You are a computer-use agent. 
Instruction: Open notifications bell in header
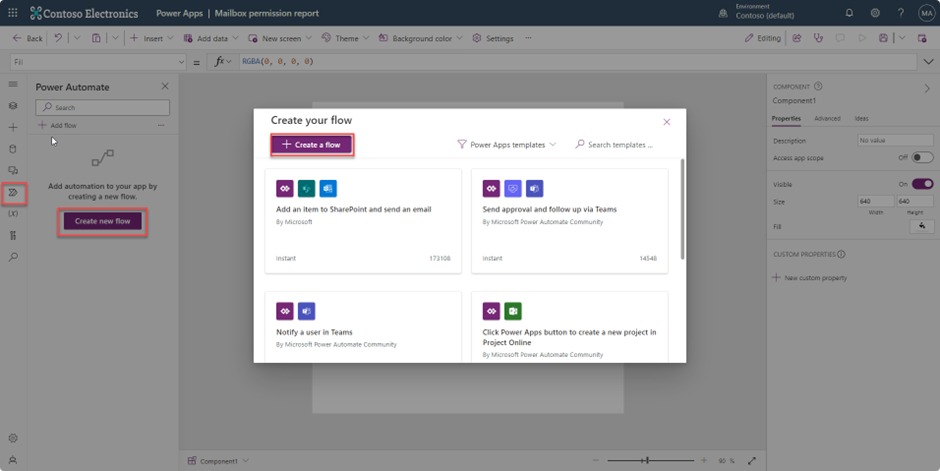(849, 13)
